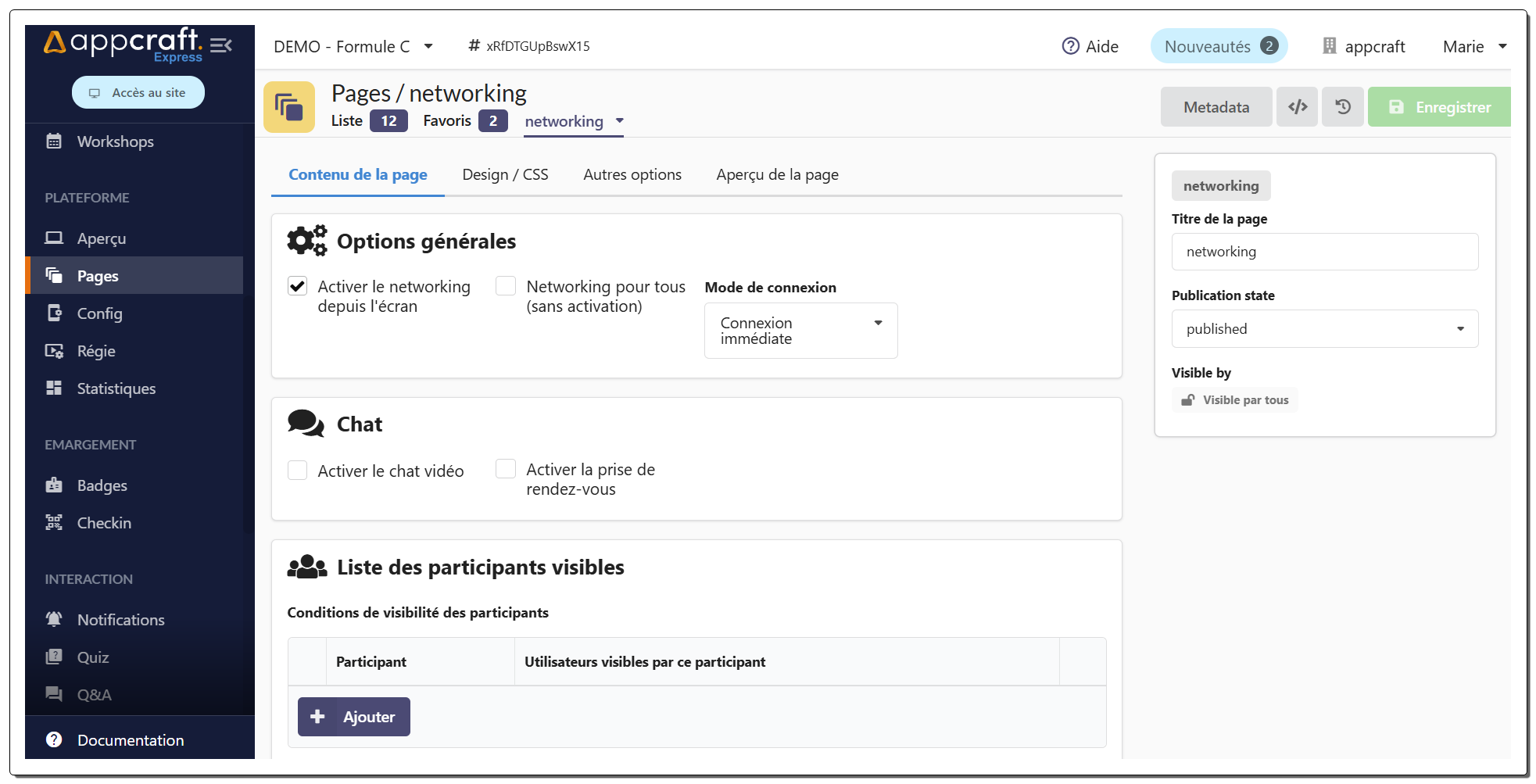
Task: Enable Activer le chat vidéo checkbox
Action: [x=298, y=471]
